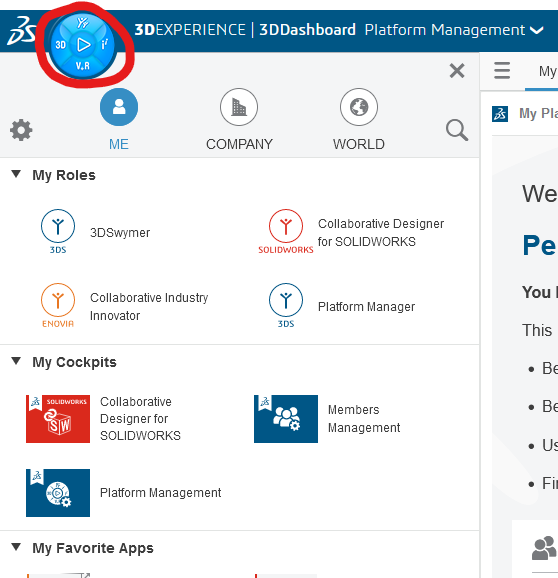558x578 pixels.
Task: Select Collaborative Industry Innovator ENOVIA role icon
Action: click(x=58, y=305)
